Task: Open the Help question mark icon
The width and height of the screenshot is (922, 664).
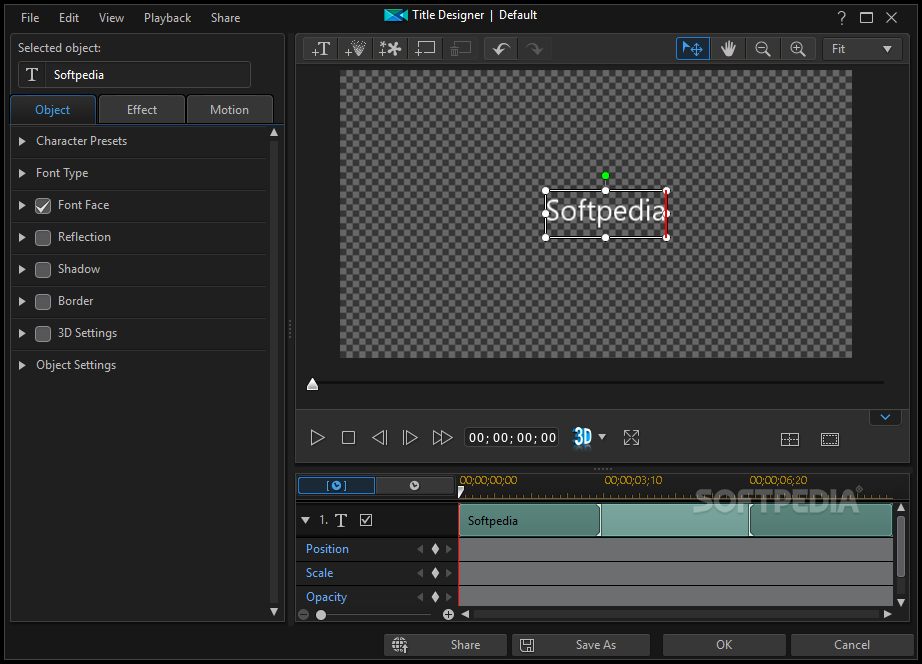Action: pyautogui.click(x=841, y=18)
